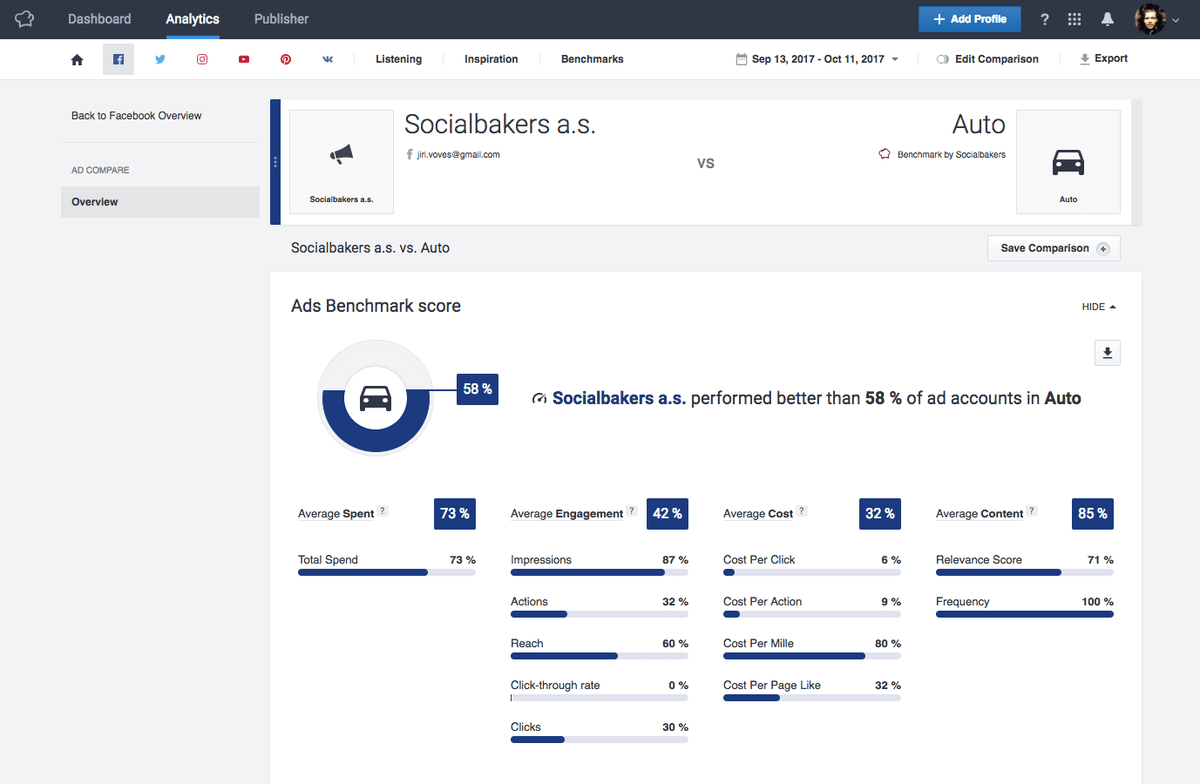Click the car icon in donut chart
This screenshot has width=1200, height=784.
tap(375, 398)
